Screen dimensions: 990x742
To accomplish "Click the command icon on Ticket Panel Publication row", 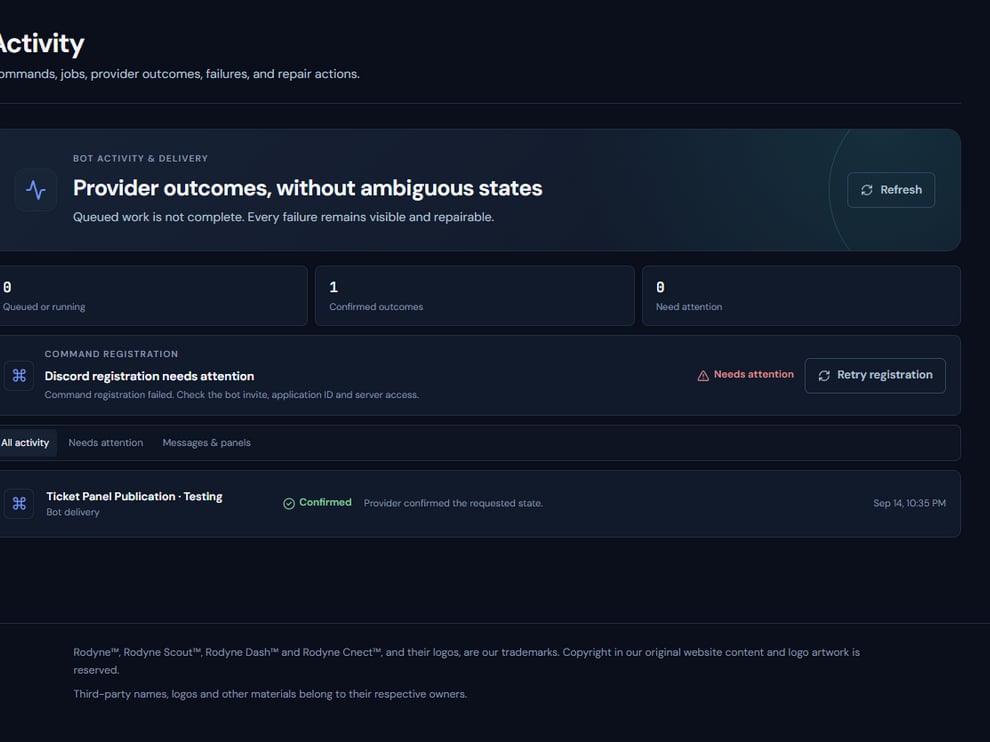I will click(x=19, y=503).
